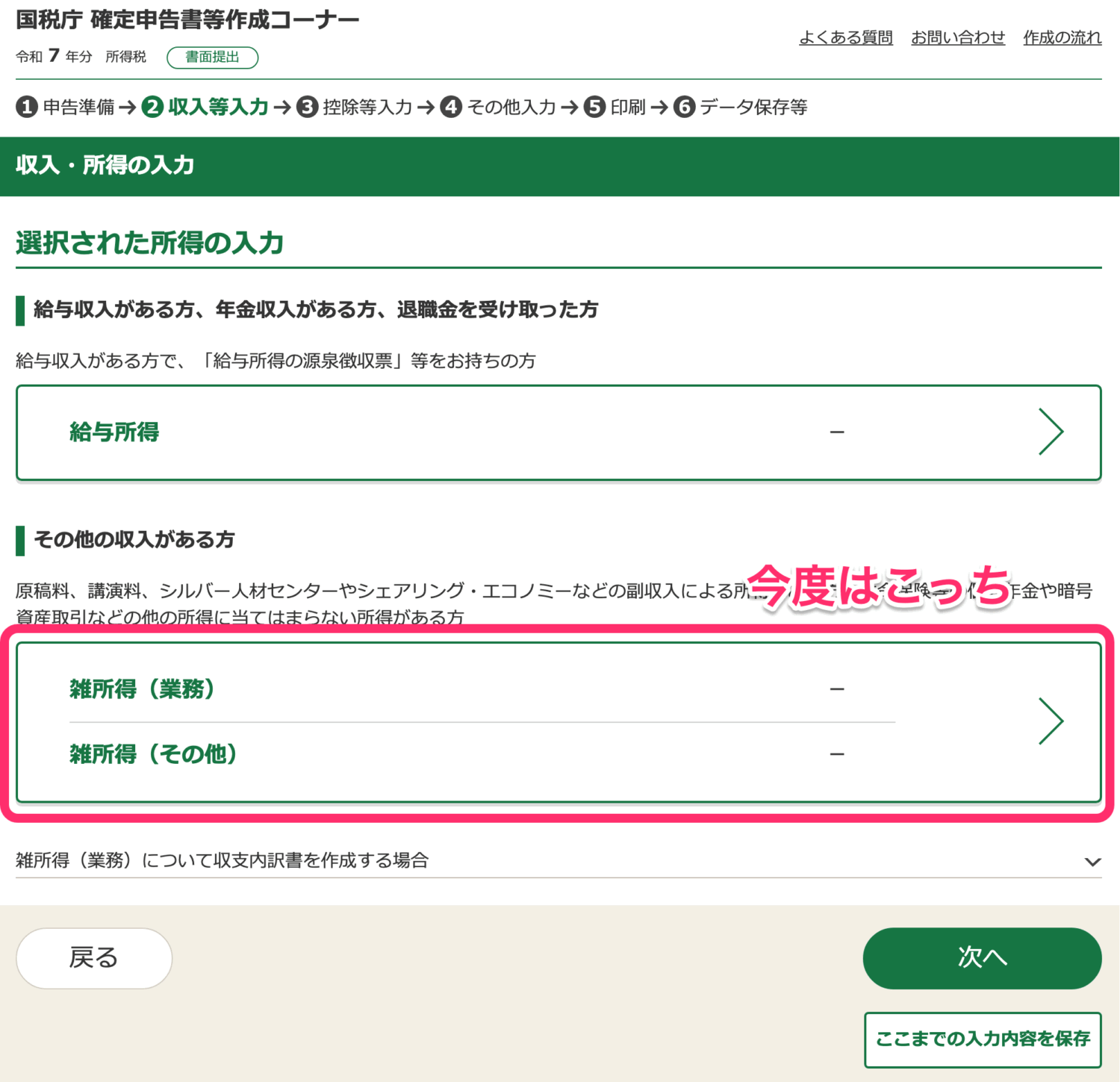This screenshot has height=1082, width=1120.
Task: Click the ⑤ 印刷 step icon
Action: (x=594, y=107)
